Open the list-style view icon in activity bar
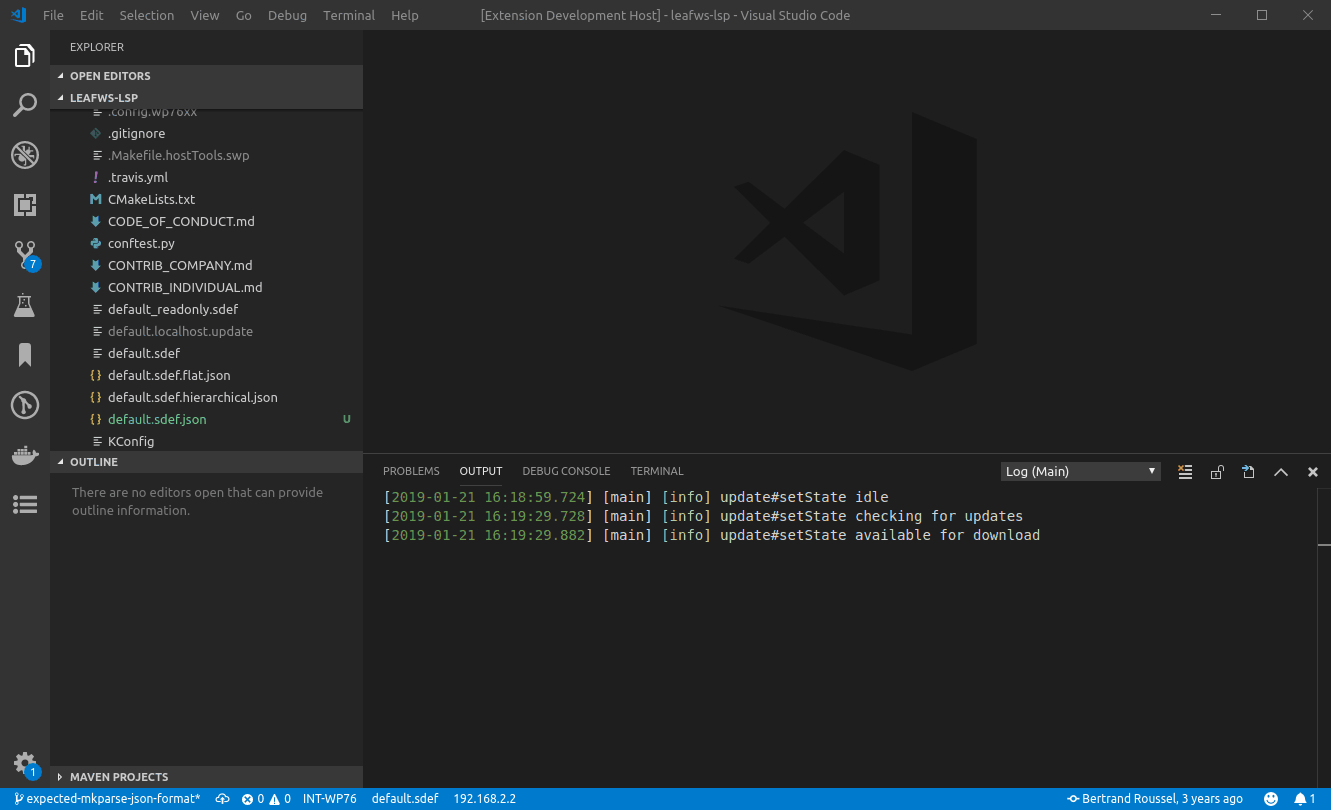This screenshot has height=810, width=1331. [x=25, y=505]
